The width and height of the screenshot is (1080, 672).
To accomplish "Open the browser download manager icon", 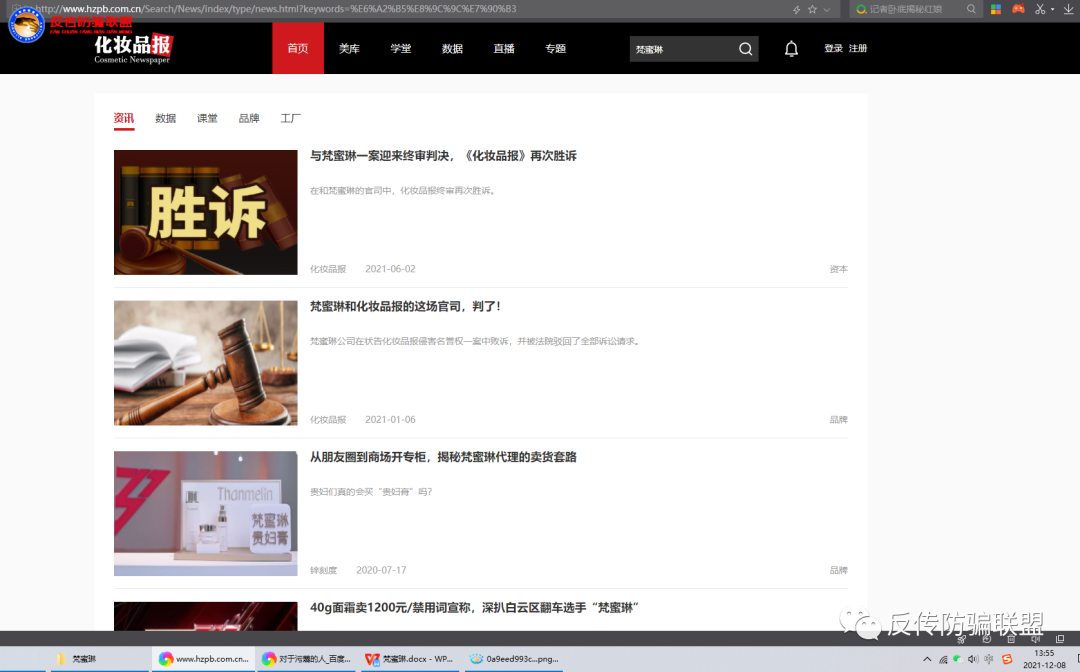I will [1069, 9].
